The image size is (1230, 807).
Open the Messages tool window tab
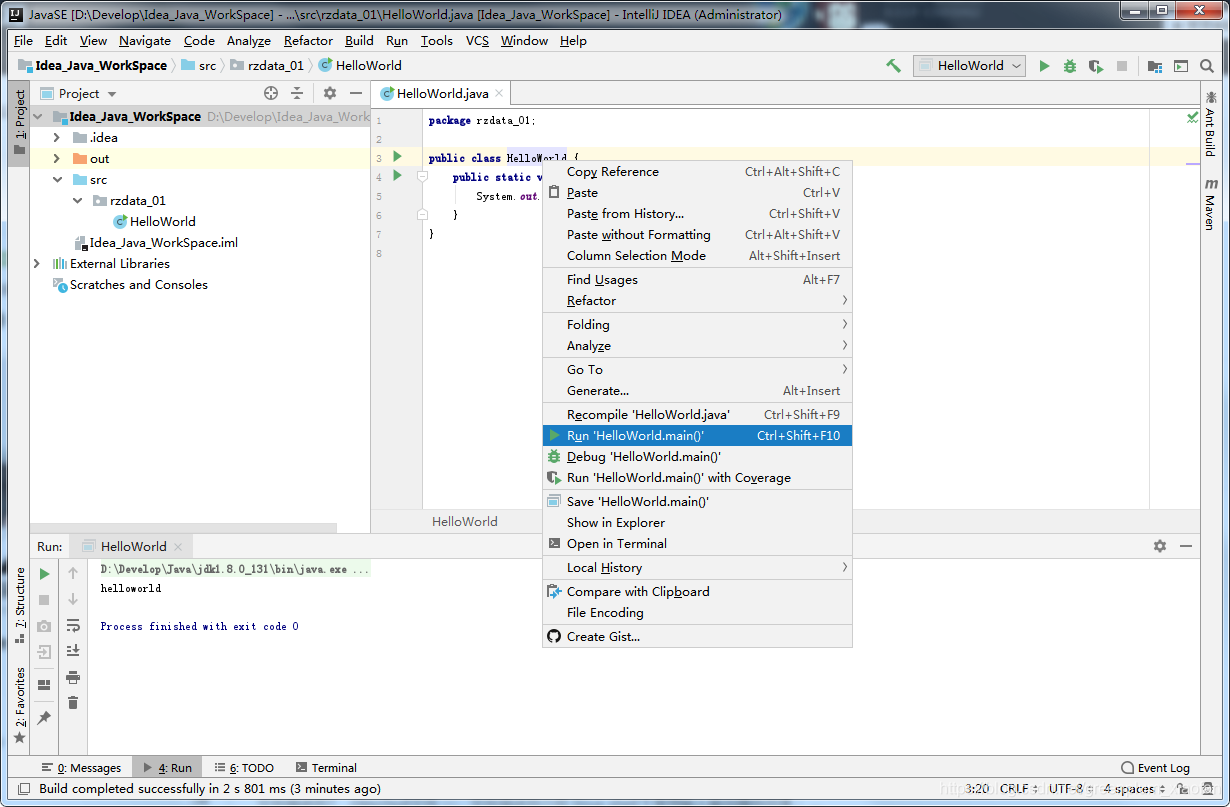tap(81, 768)
